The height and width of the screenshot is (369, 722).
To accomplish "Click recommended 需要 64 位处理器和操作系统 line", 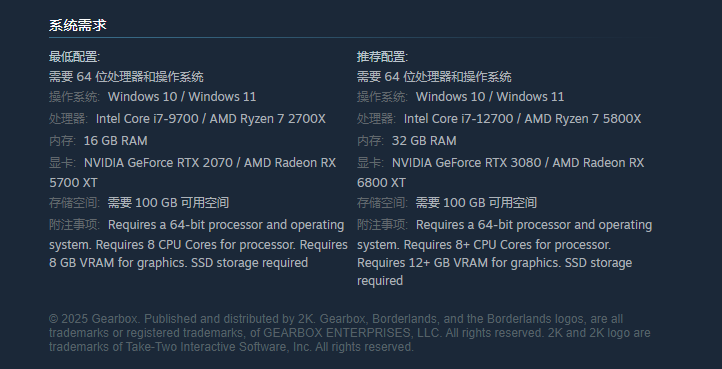I will [434, 77].
